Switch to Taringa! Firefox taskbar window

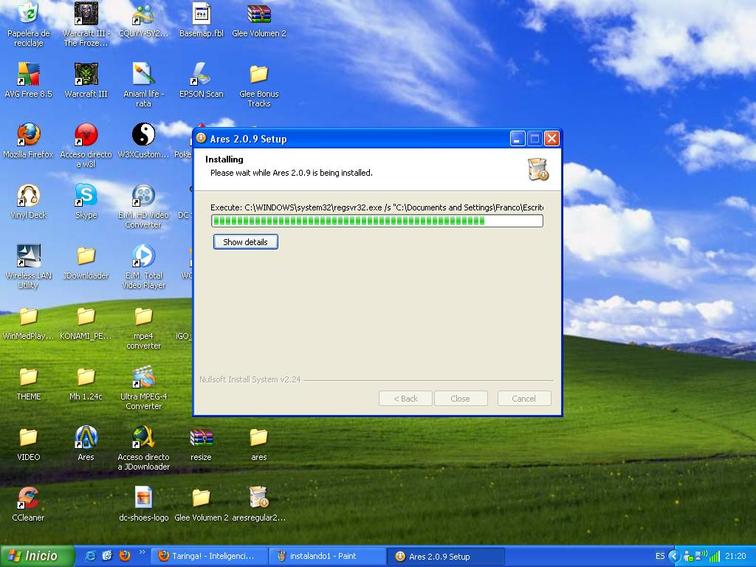point(208,556)
